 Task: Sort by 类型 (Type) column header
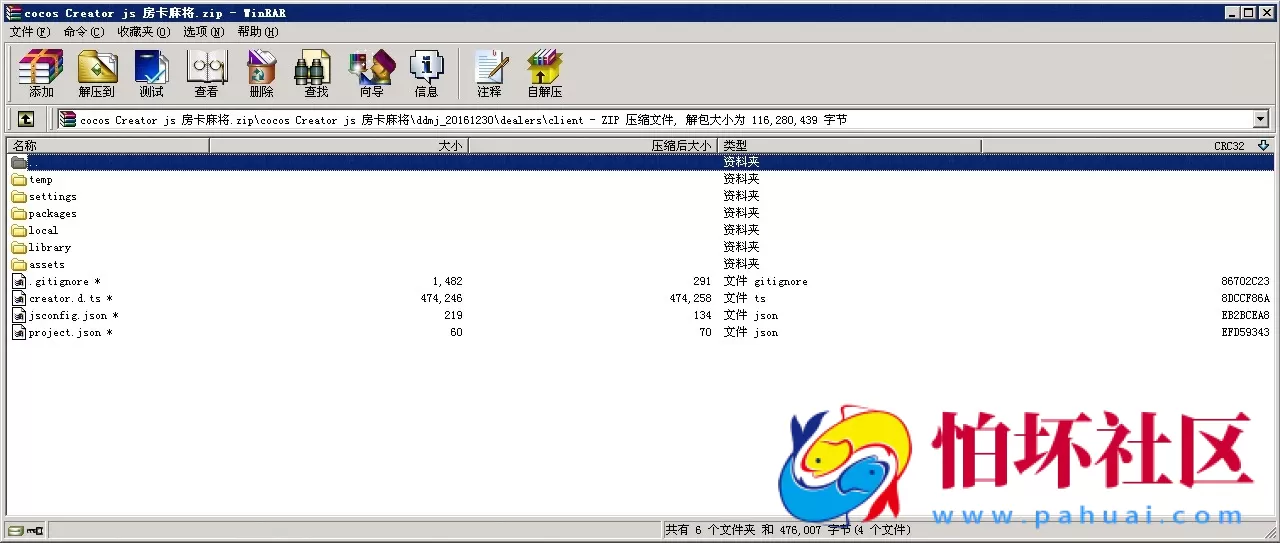coord(849,146)
